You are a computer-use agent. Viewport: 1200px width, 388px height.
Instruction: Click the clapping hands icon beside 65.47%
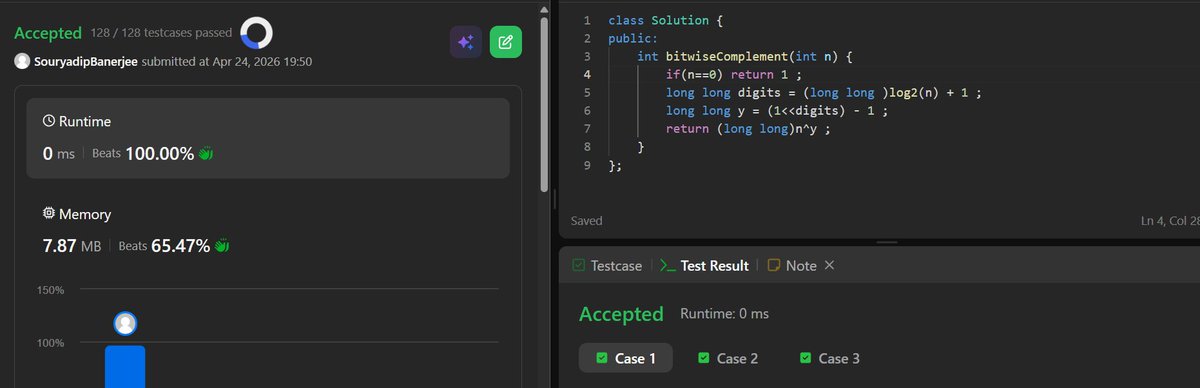[x=223, y=246]
